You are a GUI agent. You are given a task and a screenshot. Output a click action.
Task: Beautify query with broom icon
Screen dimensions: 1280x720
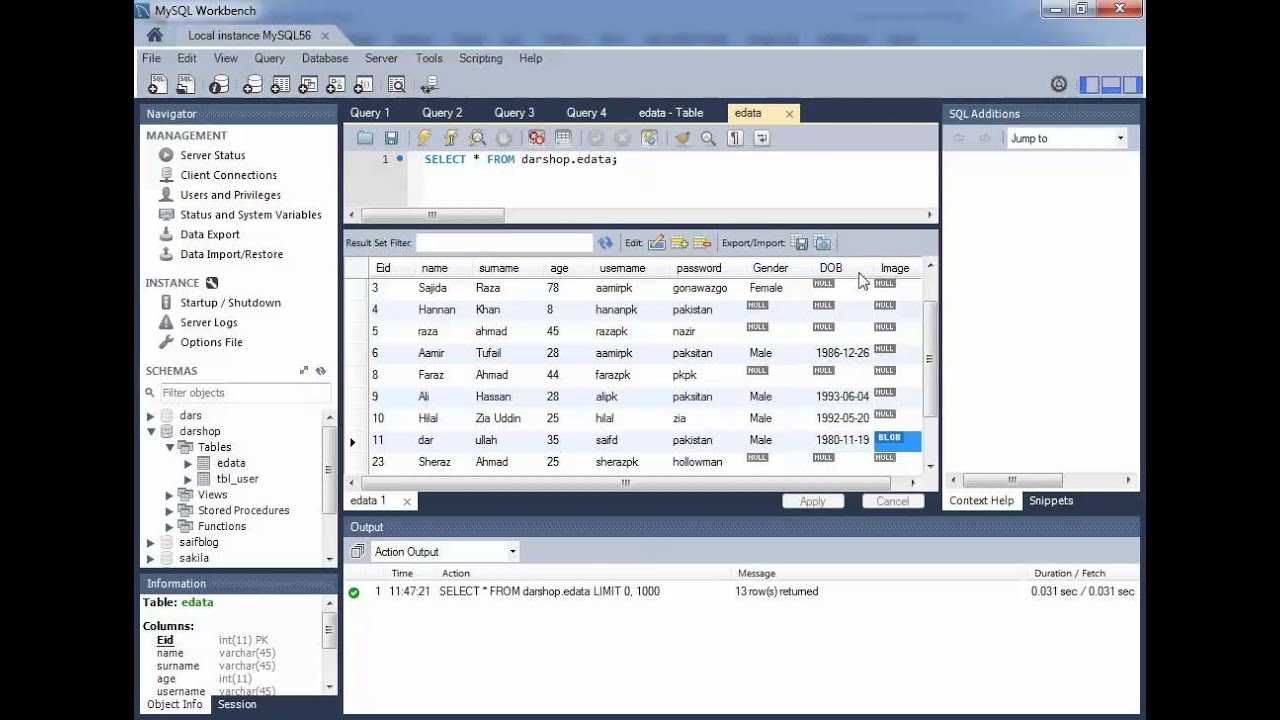(682, 138)
